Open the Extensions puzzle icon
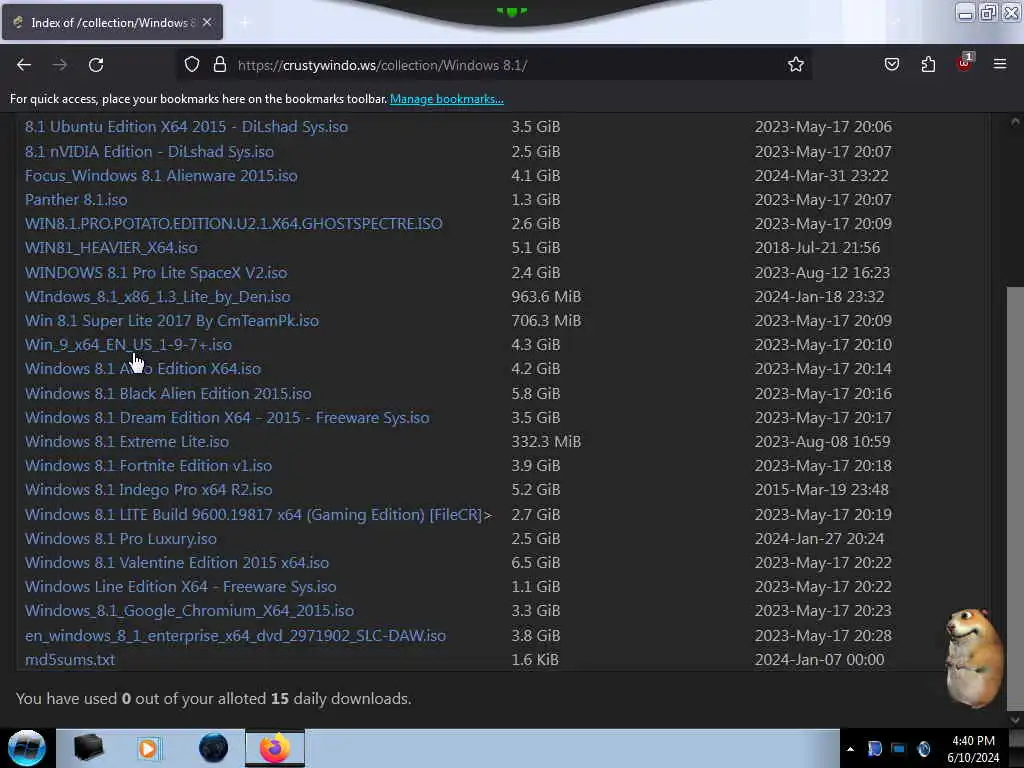 (928, 65)
